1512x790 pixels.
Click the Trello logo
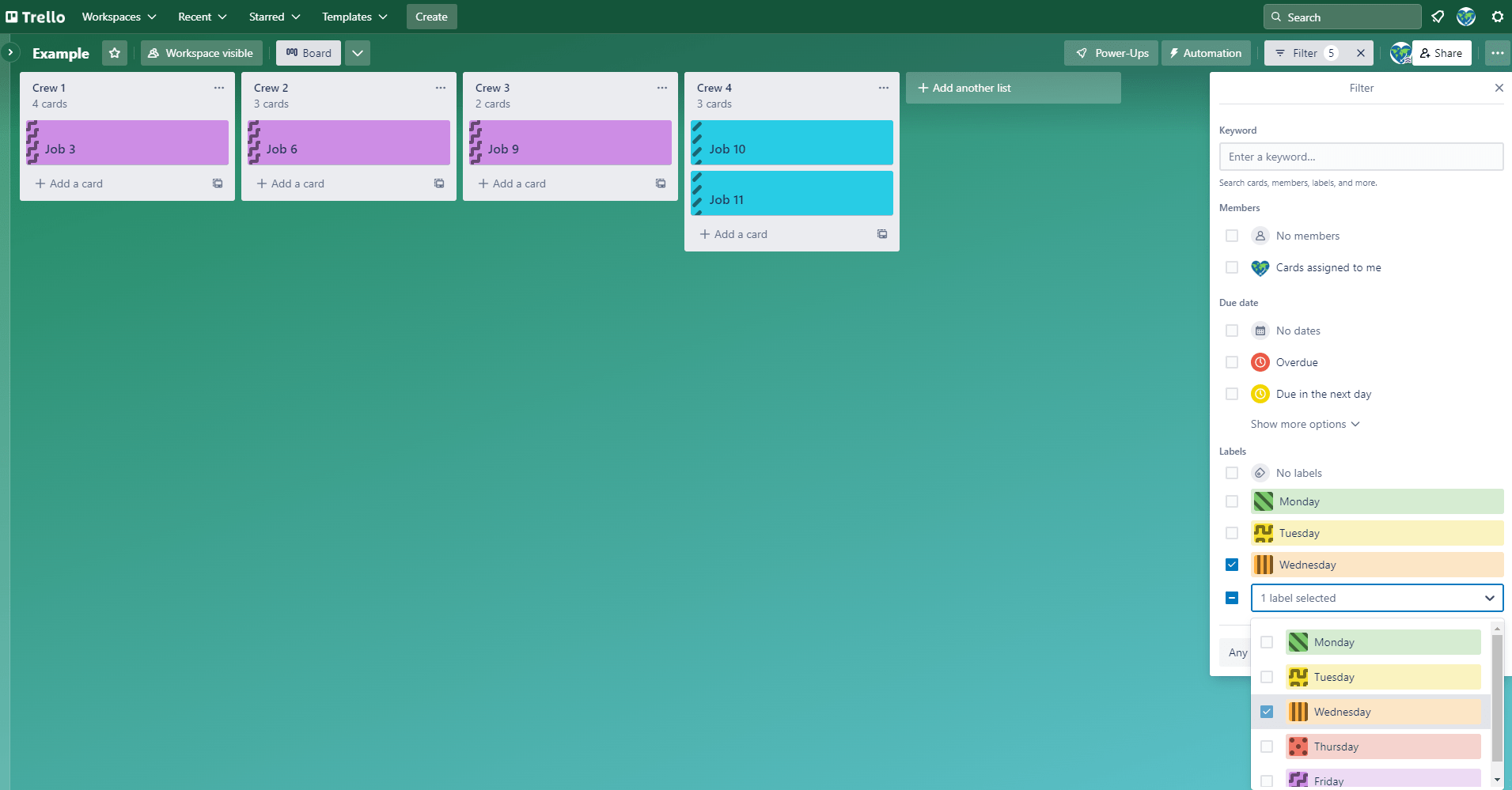(x=35, y=16)
